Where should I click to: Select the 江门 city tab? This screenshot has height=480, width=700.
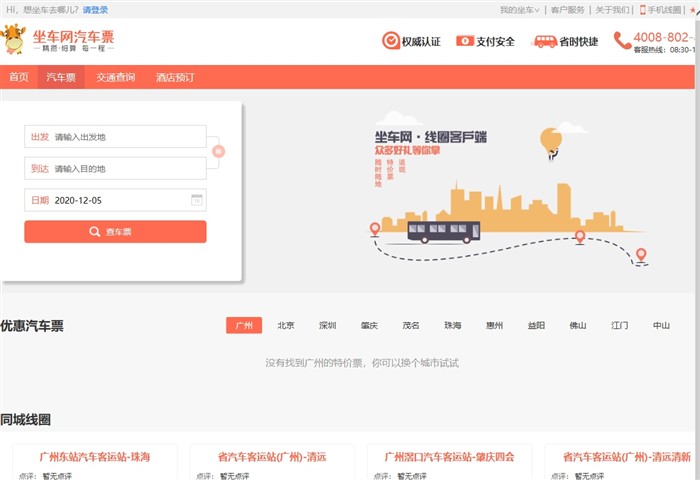pos(620,326)
